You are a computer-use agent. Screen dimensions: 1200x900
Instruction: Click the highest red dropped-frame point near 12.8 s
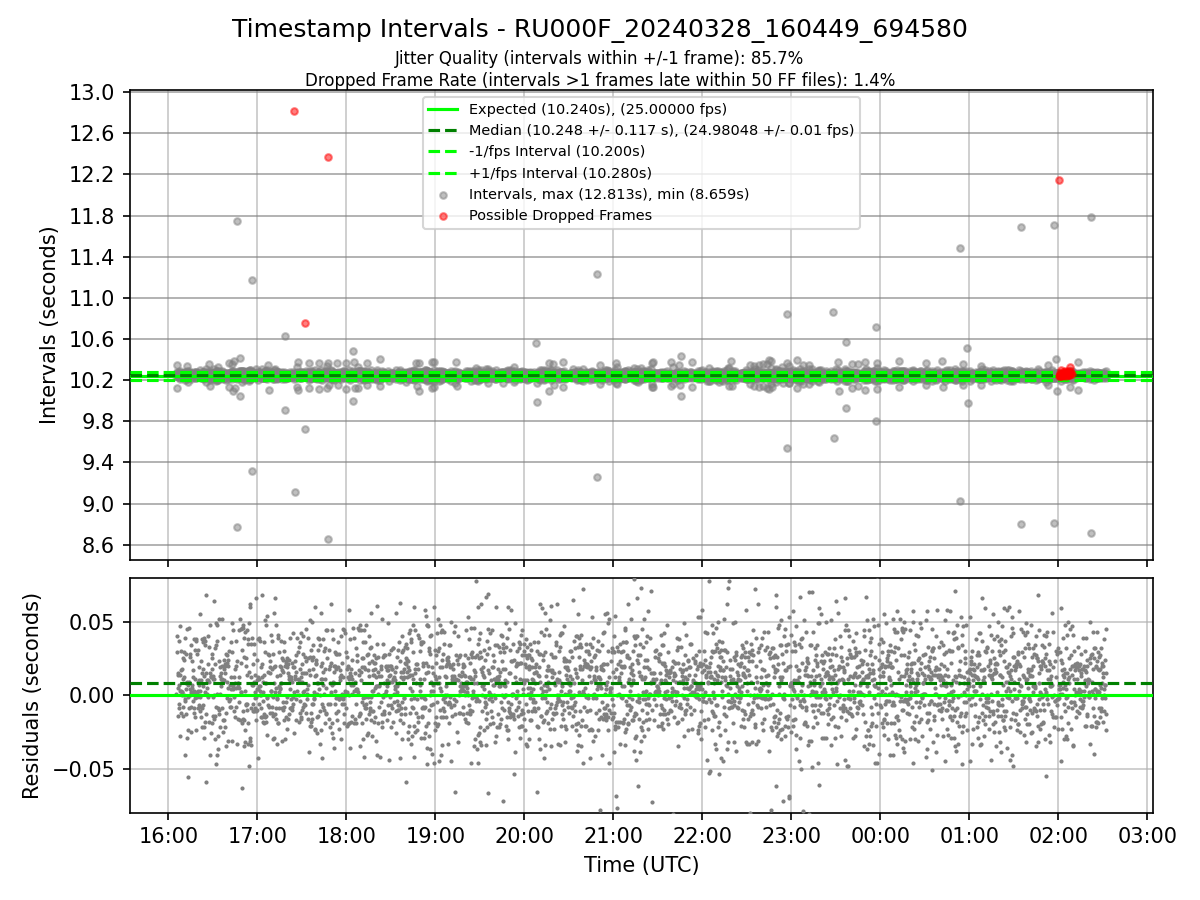pyautogui.click(x=294, y=111)
